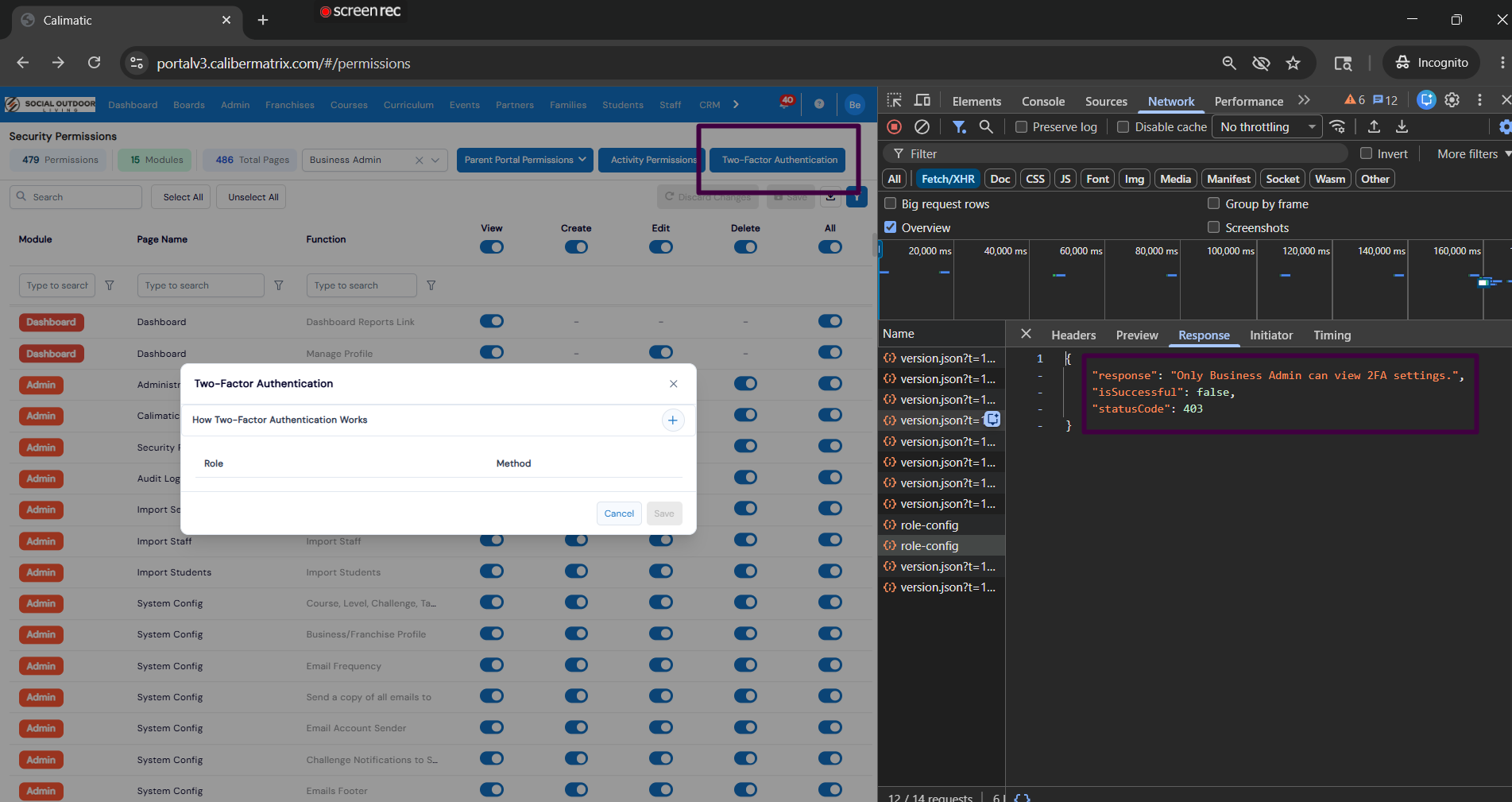Open Parent Portal Permissions dropdown
1512x802 pixels.
click(524, 160)
